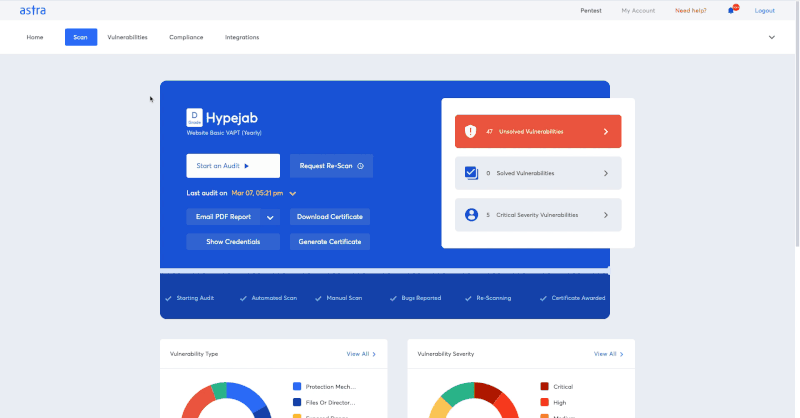Click the High severity legend swatch
Screen dimensions: 800x418
point(544,402)
